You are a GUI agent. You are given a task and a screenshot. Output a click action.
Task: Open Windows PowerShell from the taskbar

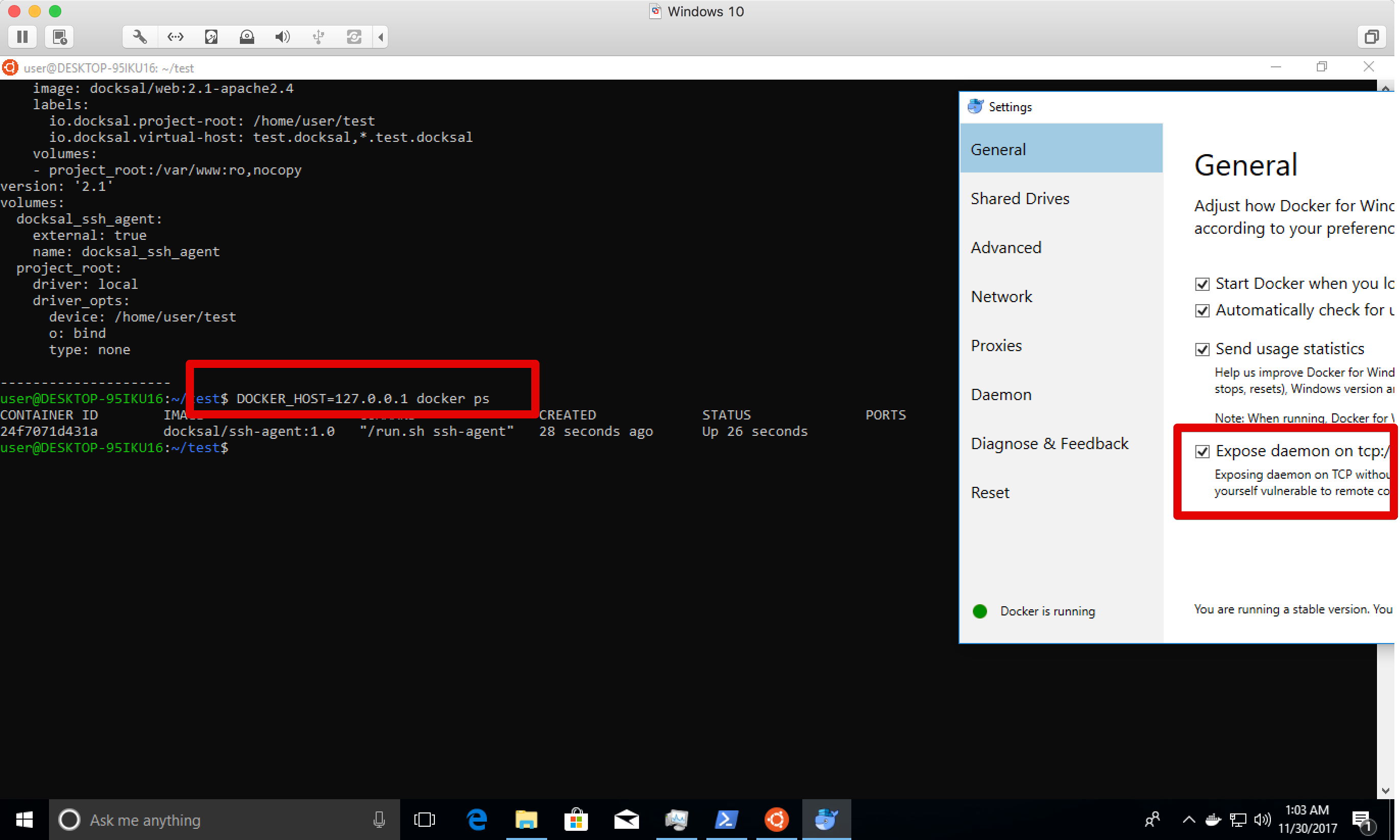pyautogui.click(x=727, y=820)
